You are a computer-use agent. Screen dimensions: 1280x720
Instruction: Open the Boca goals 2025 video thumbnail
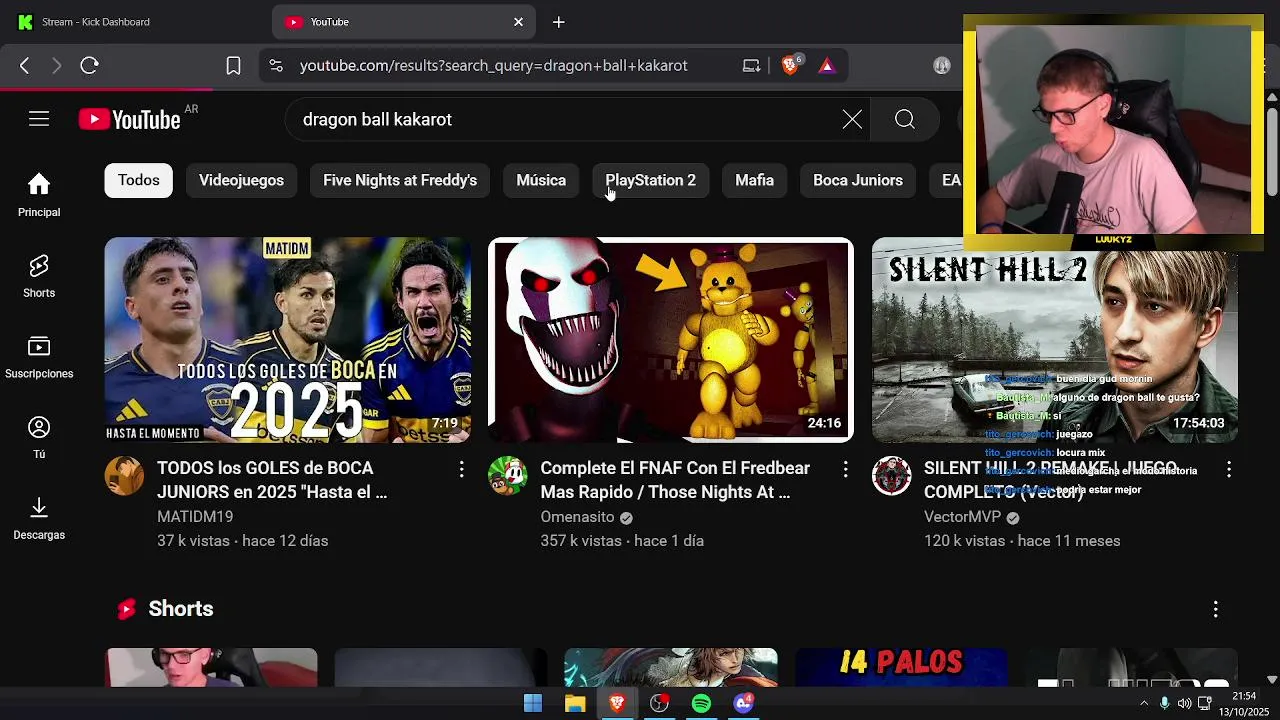[x=287, y=340]
